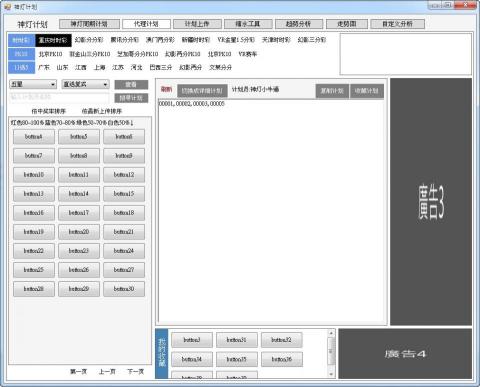Open the 直选复式 dropdown
Image resolution: width=480 pixels, height=387 pixels.
coord(86,85)
